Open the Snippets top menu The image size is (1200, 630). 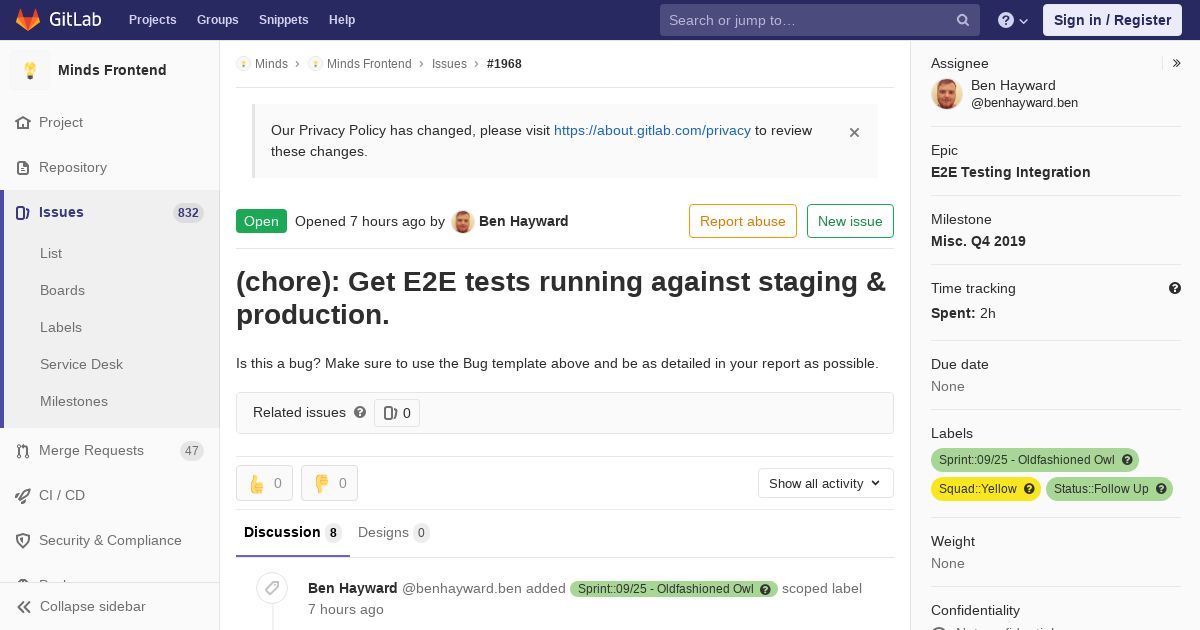click(283, 20)
